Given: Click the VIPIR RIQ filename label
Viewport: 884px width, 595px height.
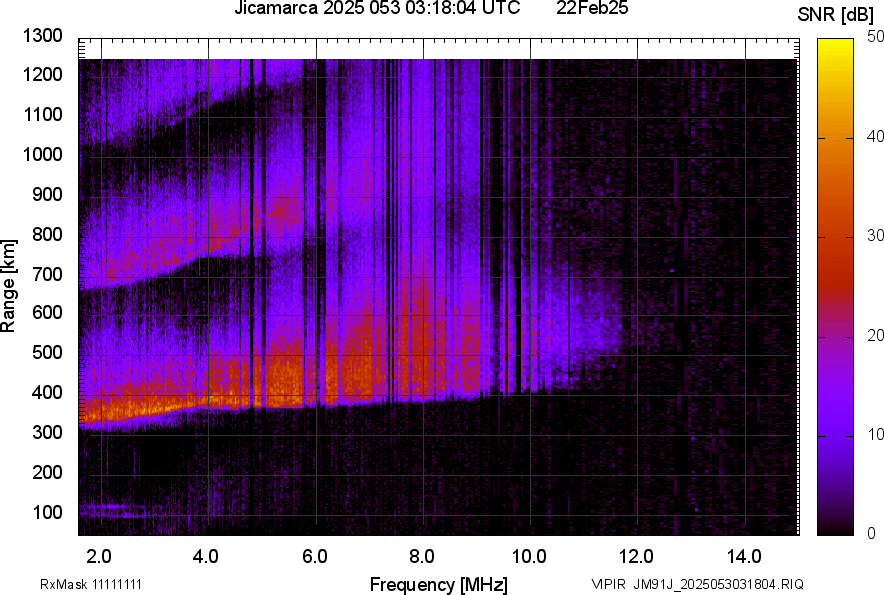Looking at the screenshot, I should [697, 584].
